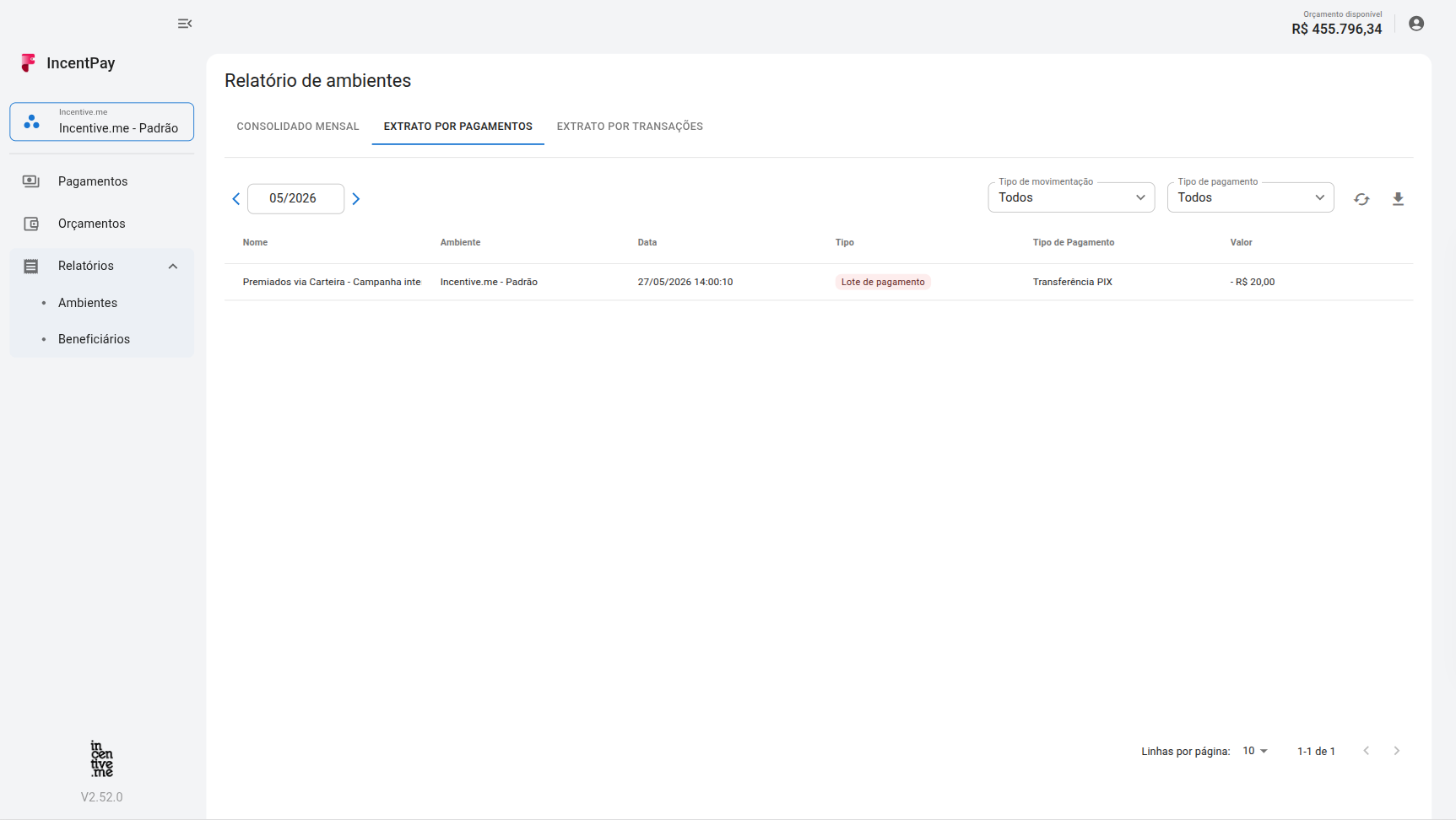Open Beneficiários report submenu

click(x=94, y=339)
